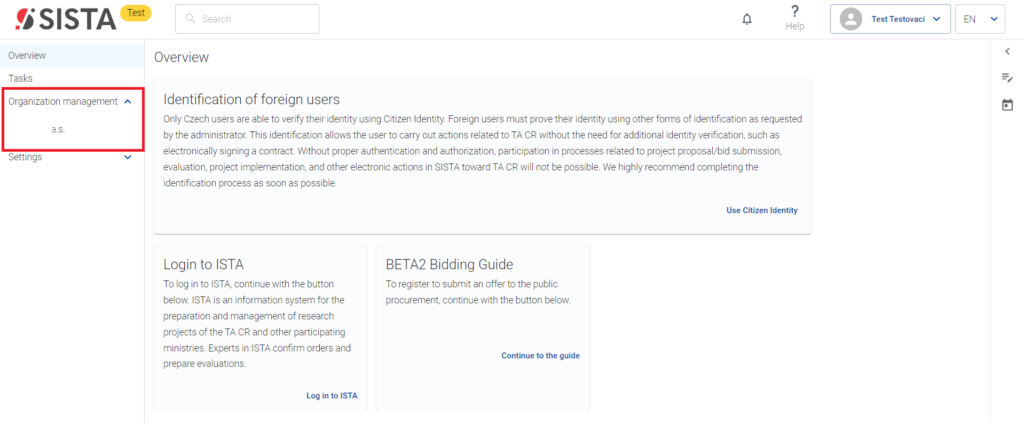This screenshot has width=1024, height=423.
Task: Click the Use Citizen Identity link
Action: tap(761, 210)
